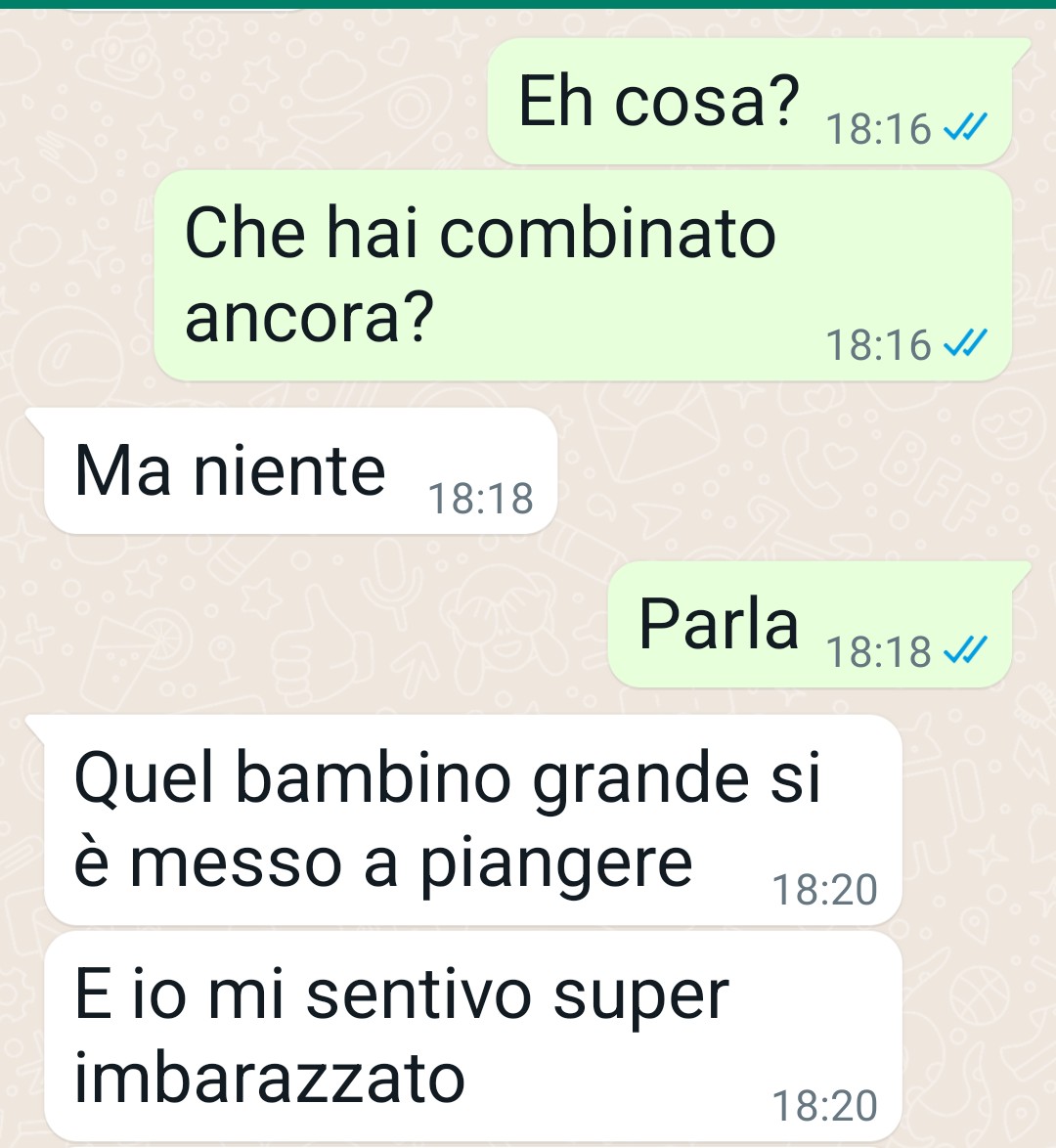Viewport: 1056px width, 1148px height.
Task: Click the empty chat wallpaper left of 'Parla'
Action: (x=308, y=625)
